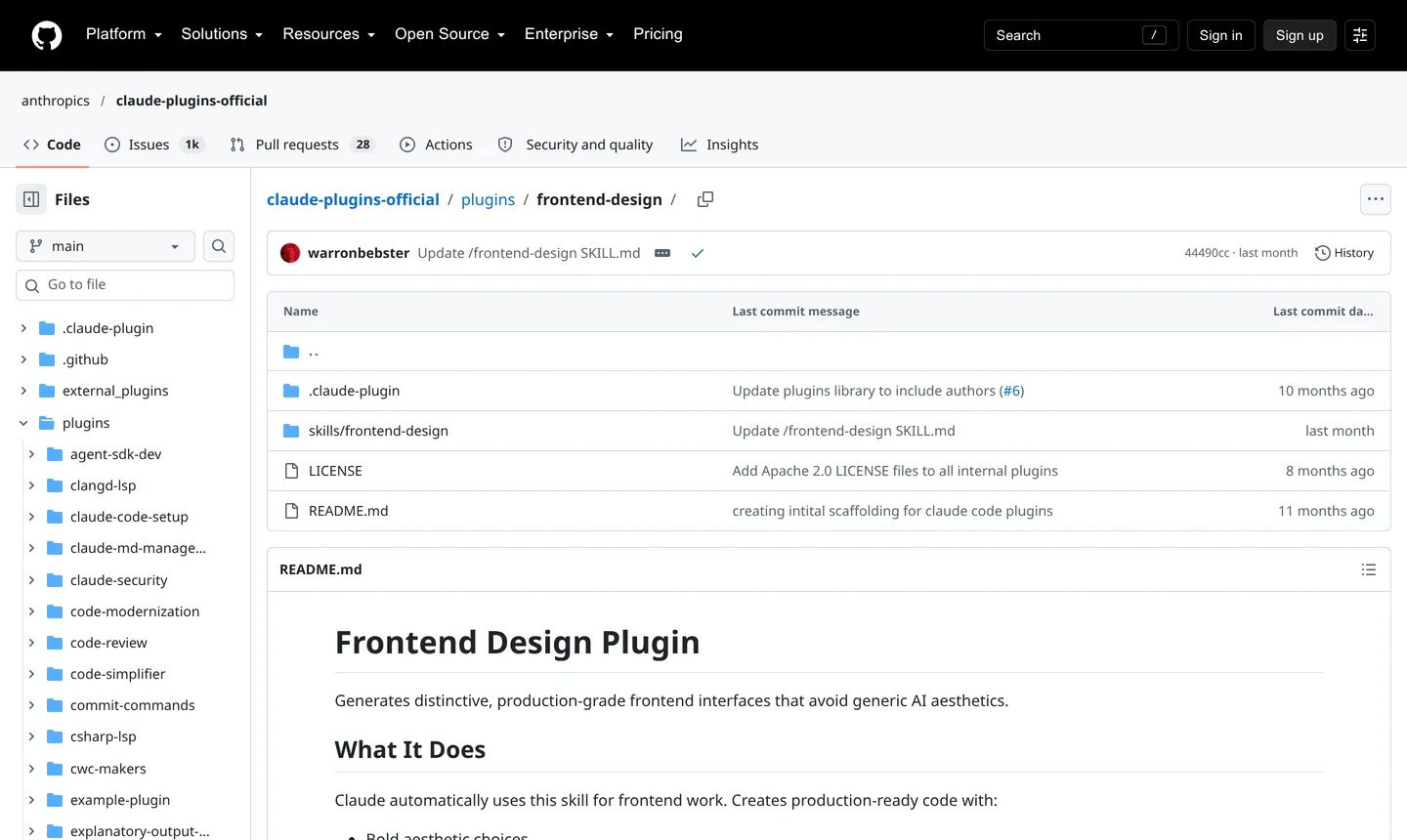This screenshot has height=840, width=1407.
Task: Expand the Resources menu
Action: (329, 34)
